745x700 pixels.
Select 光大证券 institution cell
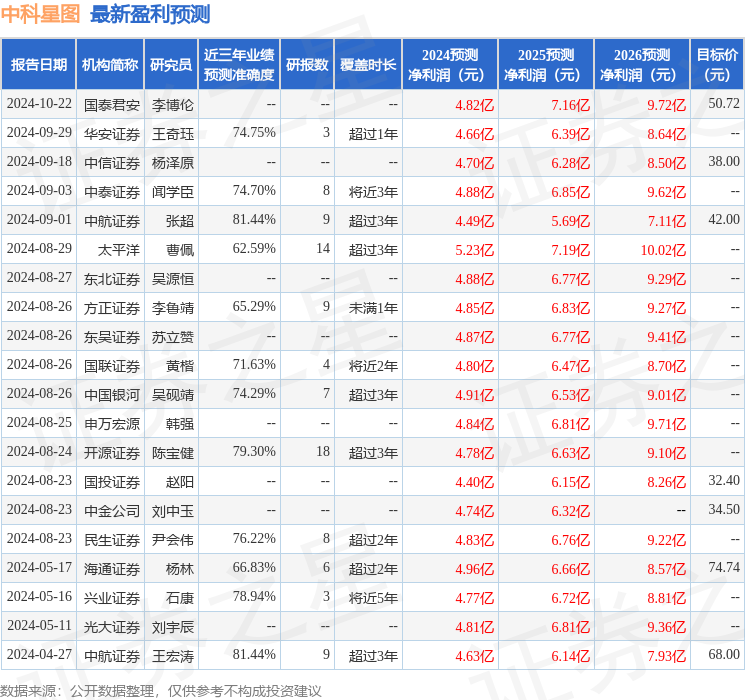pyautogui.click(x=112, y=627)
